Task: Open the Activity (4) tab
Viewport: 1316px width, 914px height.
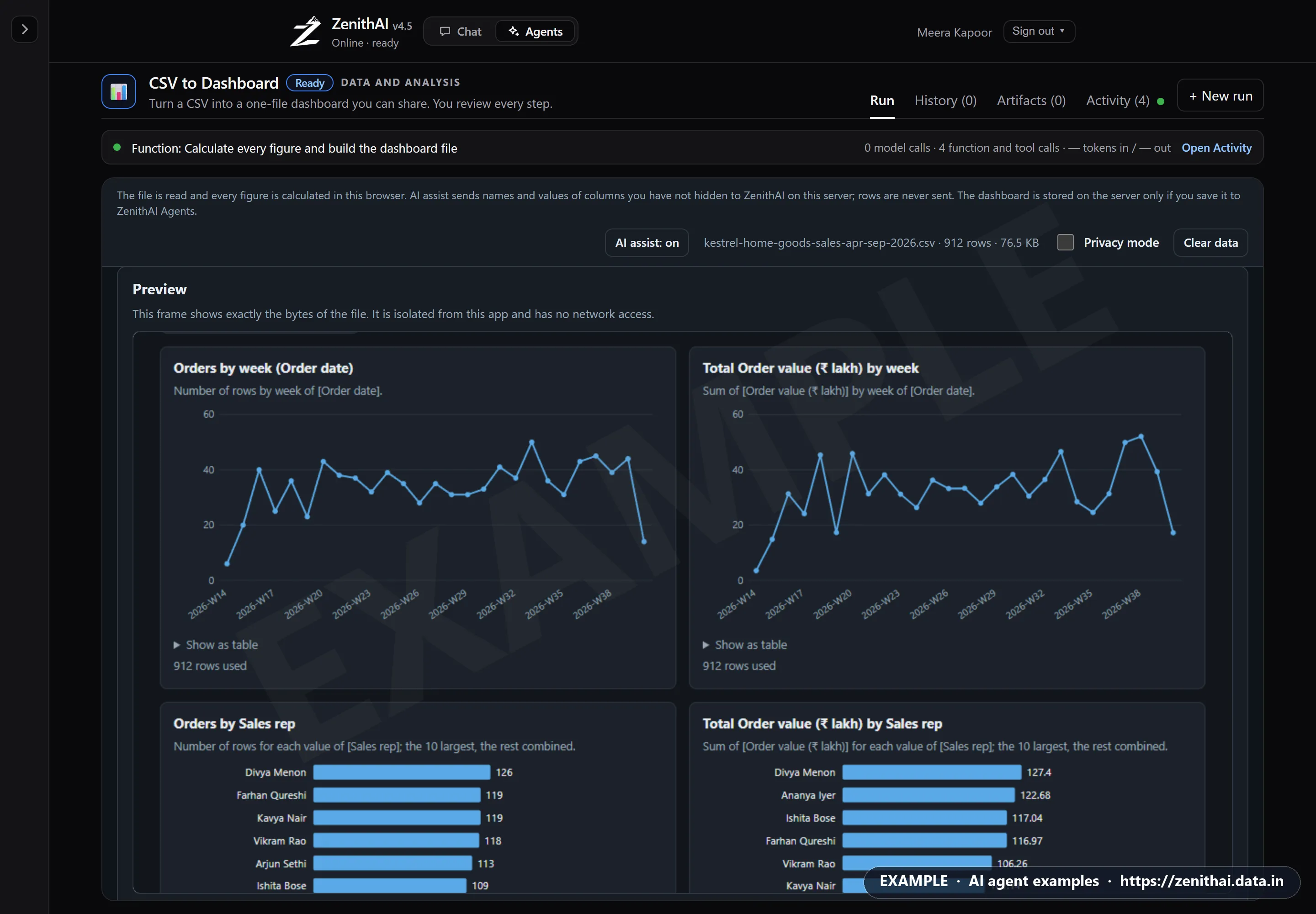Action: pos(1117,101)
